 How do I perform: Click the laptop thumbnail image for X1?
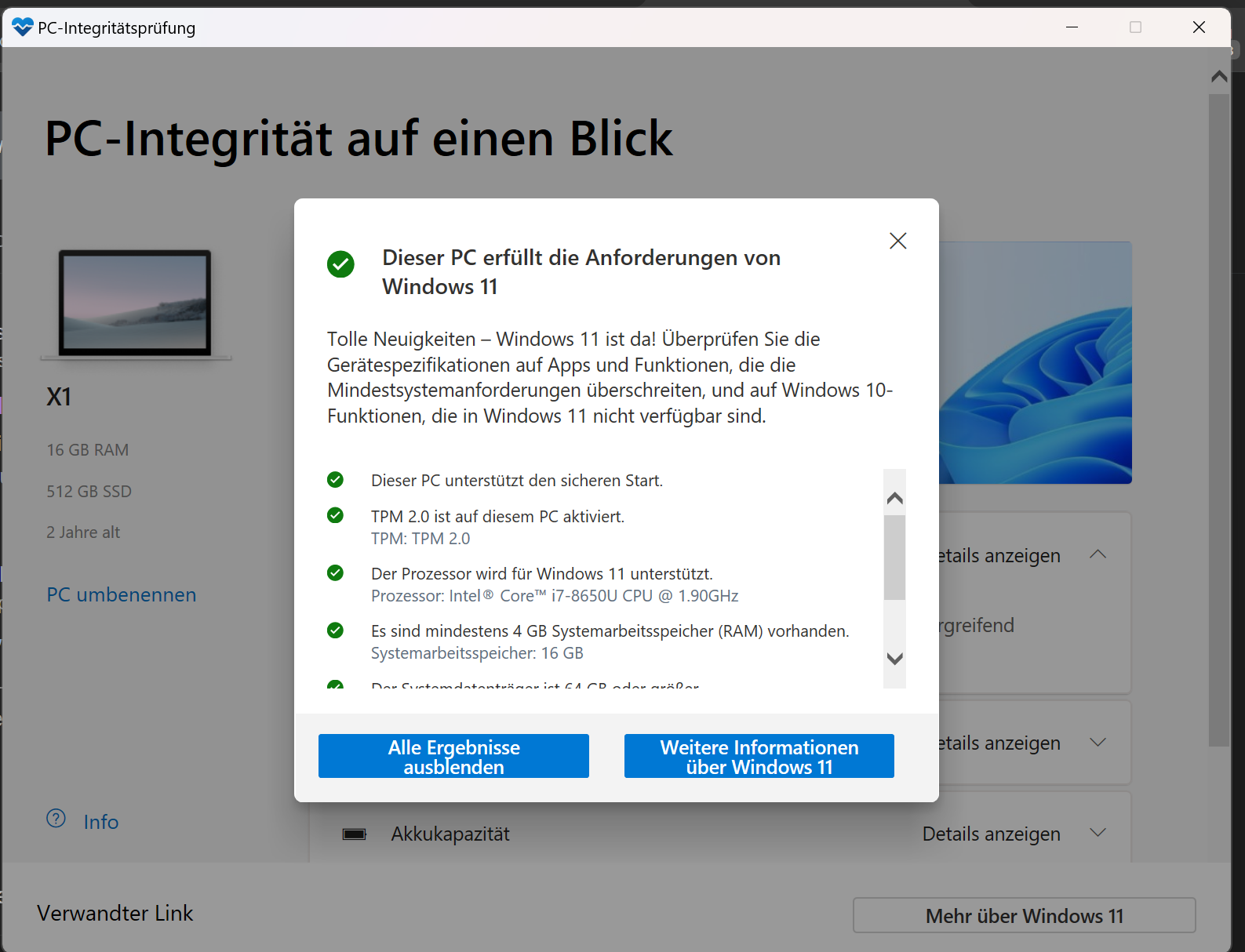coord(136,304)
